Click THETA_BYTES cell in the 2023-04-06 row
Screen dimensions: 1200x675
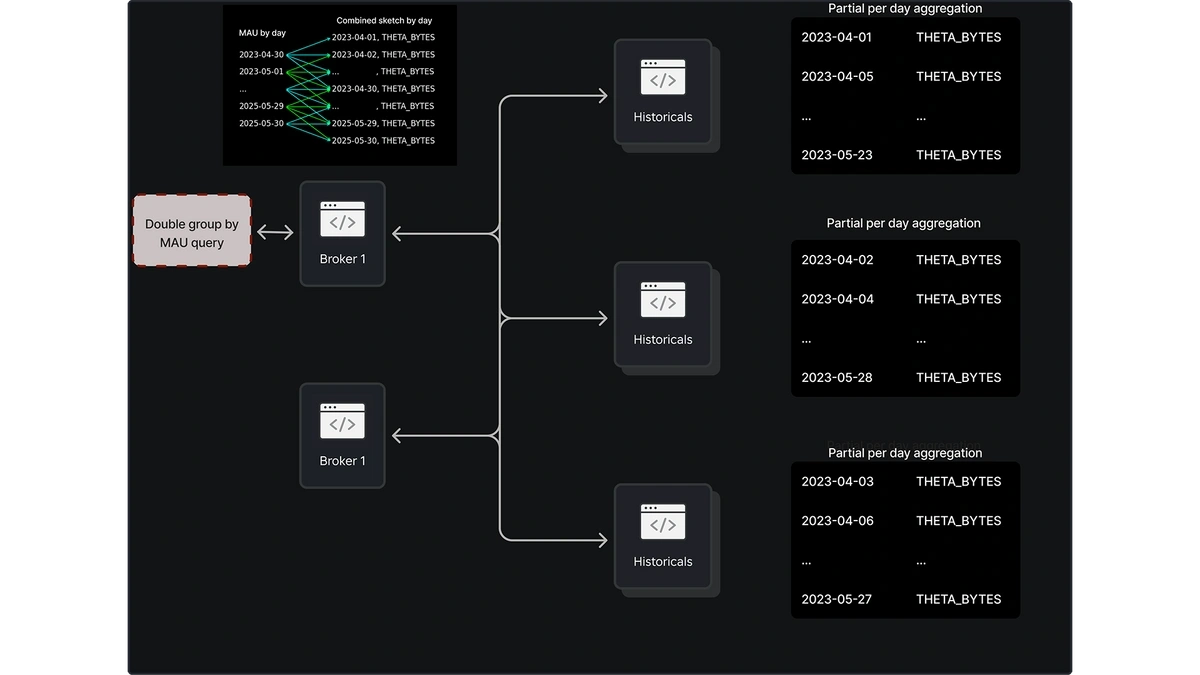[959, 521]
